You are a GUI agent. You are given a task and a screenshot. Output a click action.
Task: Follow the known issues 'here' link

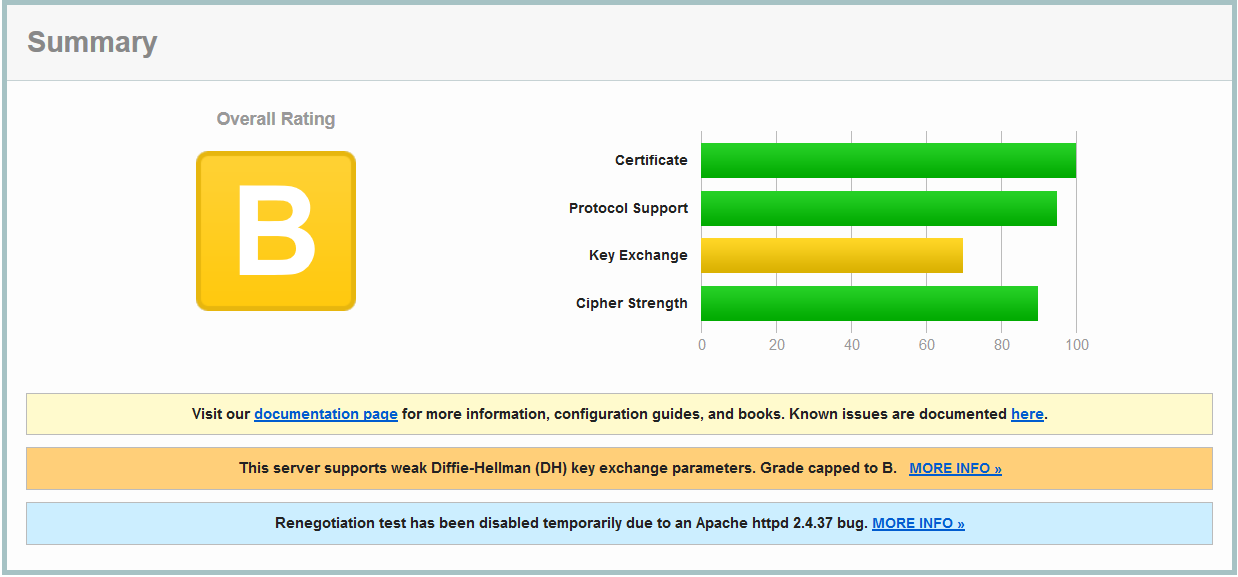tap(1027, 414)
